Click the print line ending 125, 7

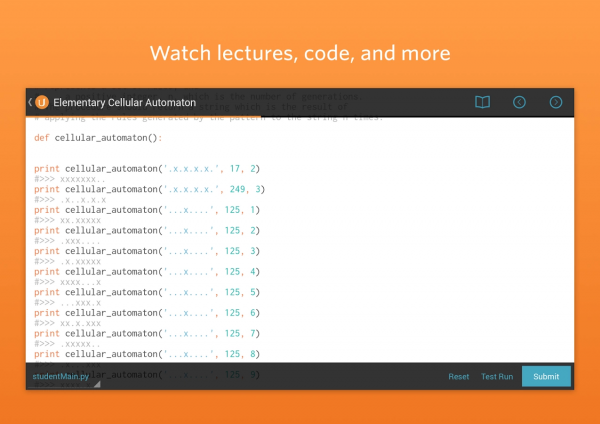pos(147,334)
